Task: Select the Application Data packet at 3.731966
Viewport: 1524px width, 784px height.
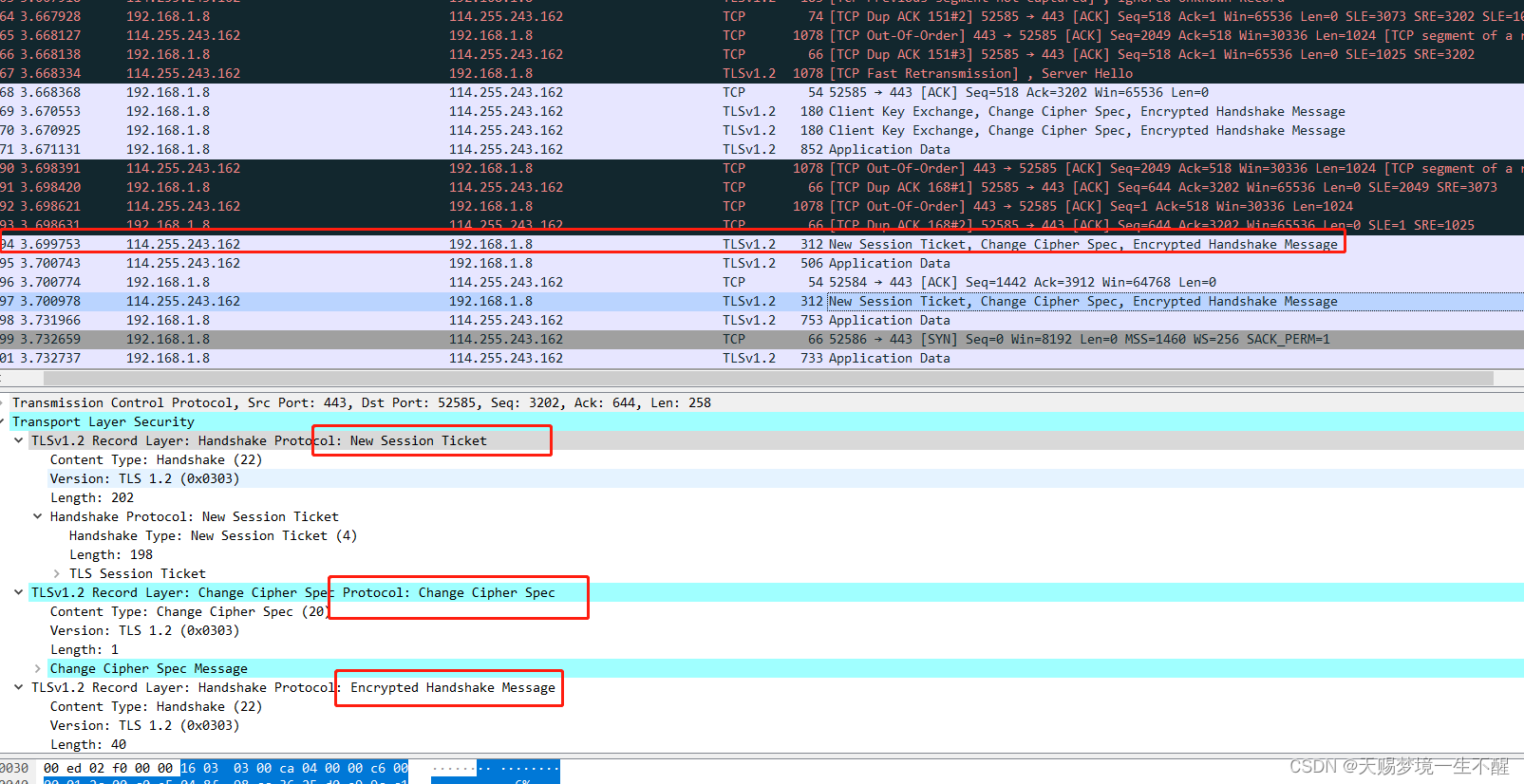Action: coord(762,320)
